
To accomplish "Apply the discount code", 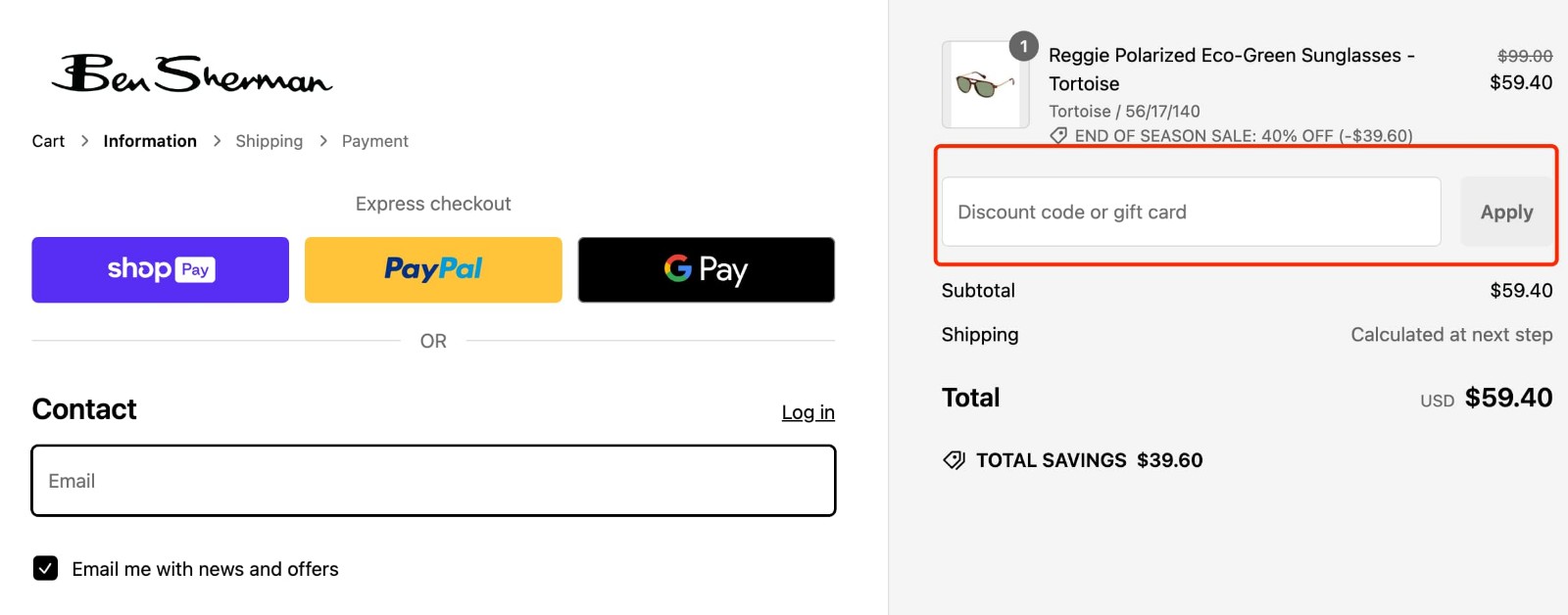I will [1506, 211].
